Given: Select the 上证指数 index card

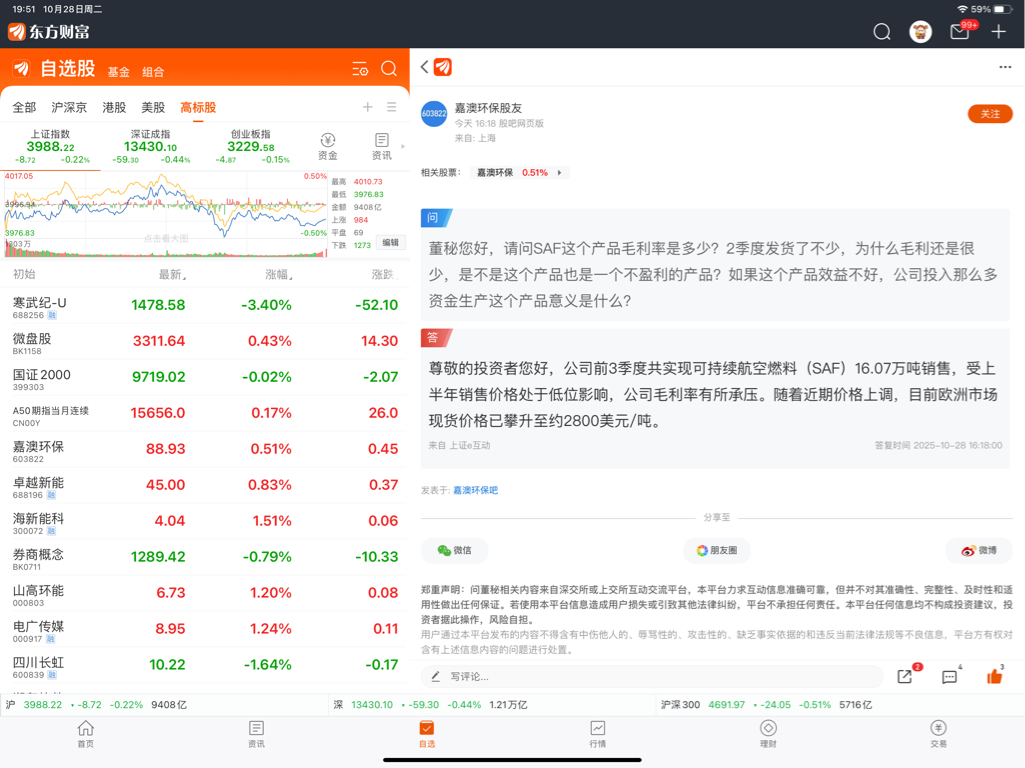Looking at the screenshot, I should [51, 146].
